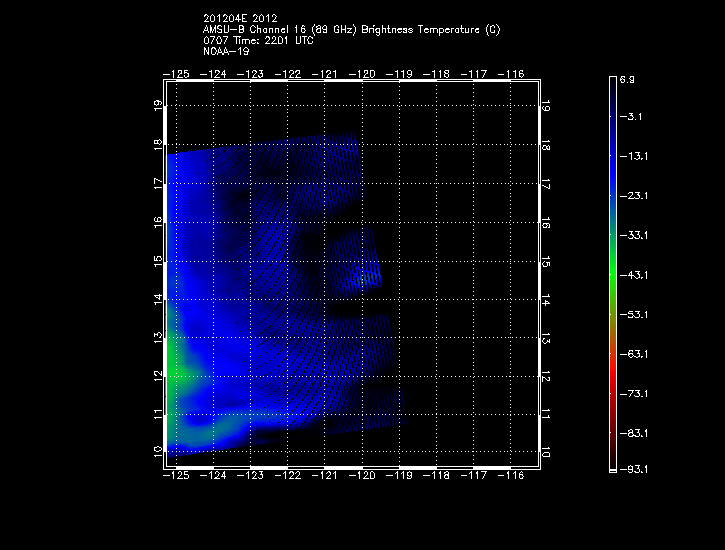Click the -118 longitude label on top axis
The width and height of the screenshot is (725, 550).
pos(436,74)
